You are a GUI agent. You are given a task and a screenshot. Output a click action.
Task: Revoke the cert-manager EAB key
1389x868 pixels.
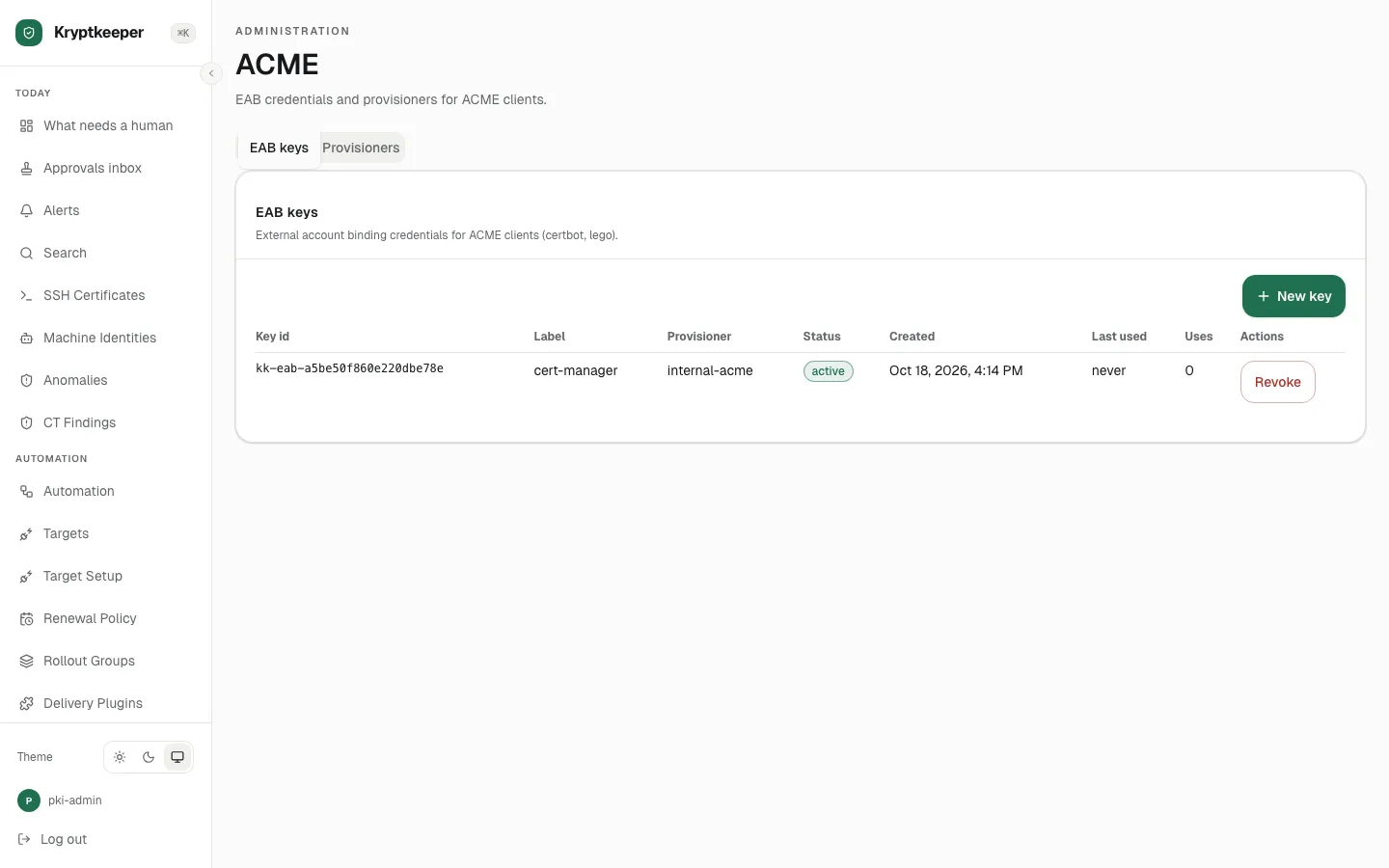[x=1278, y=382]
